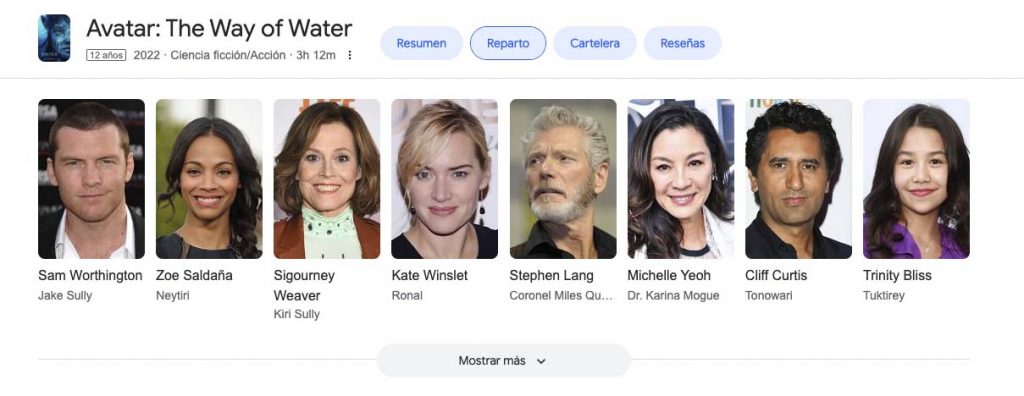The width and height of the screenshot is (1024, 396).
Task: Open Trinity Bliss's cast photo
Action: coord(916,179)
